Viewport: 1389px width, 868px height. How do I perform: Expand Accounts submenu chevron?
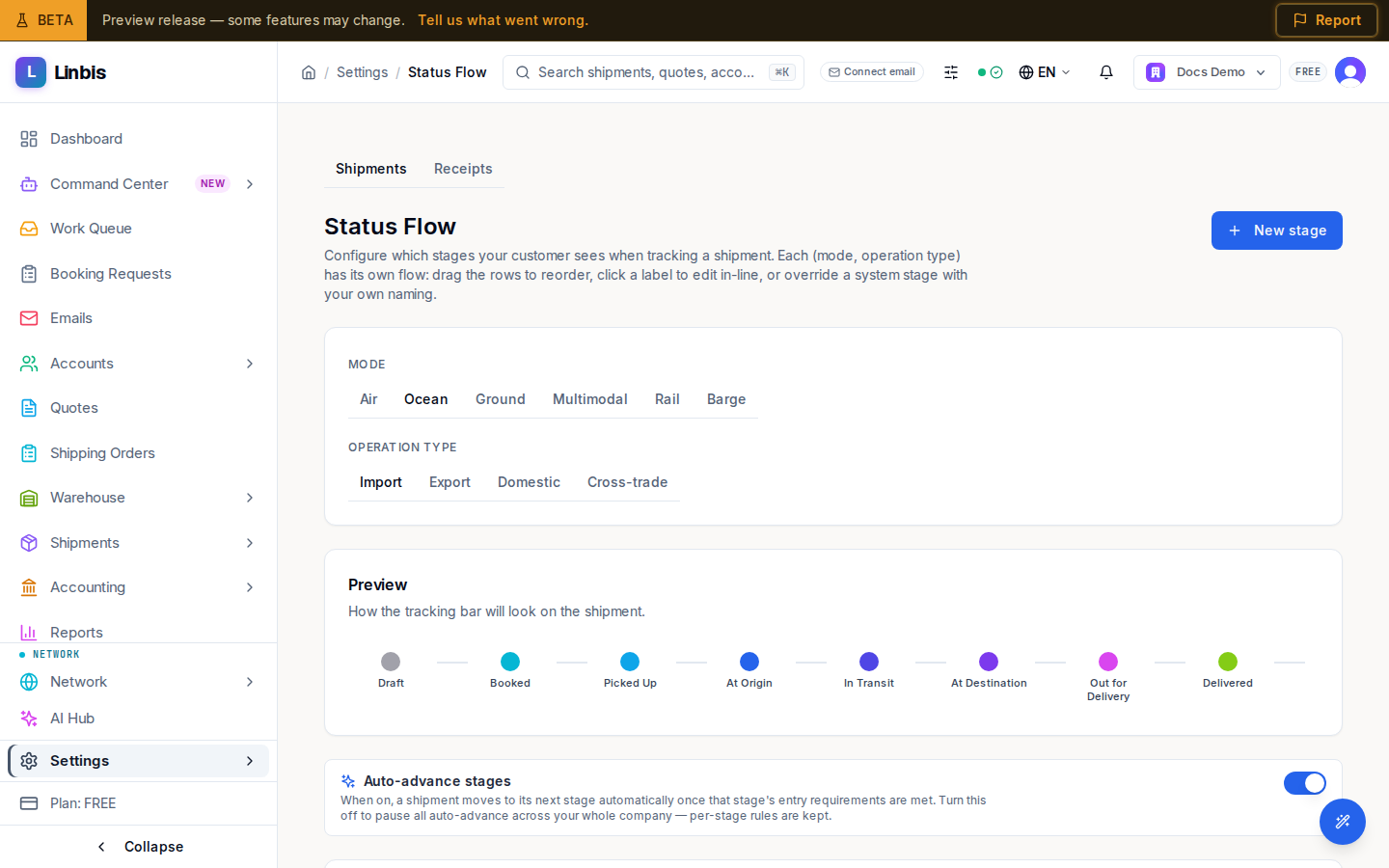tap(250, 364)
